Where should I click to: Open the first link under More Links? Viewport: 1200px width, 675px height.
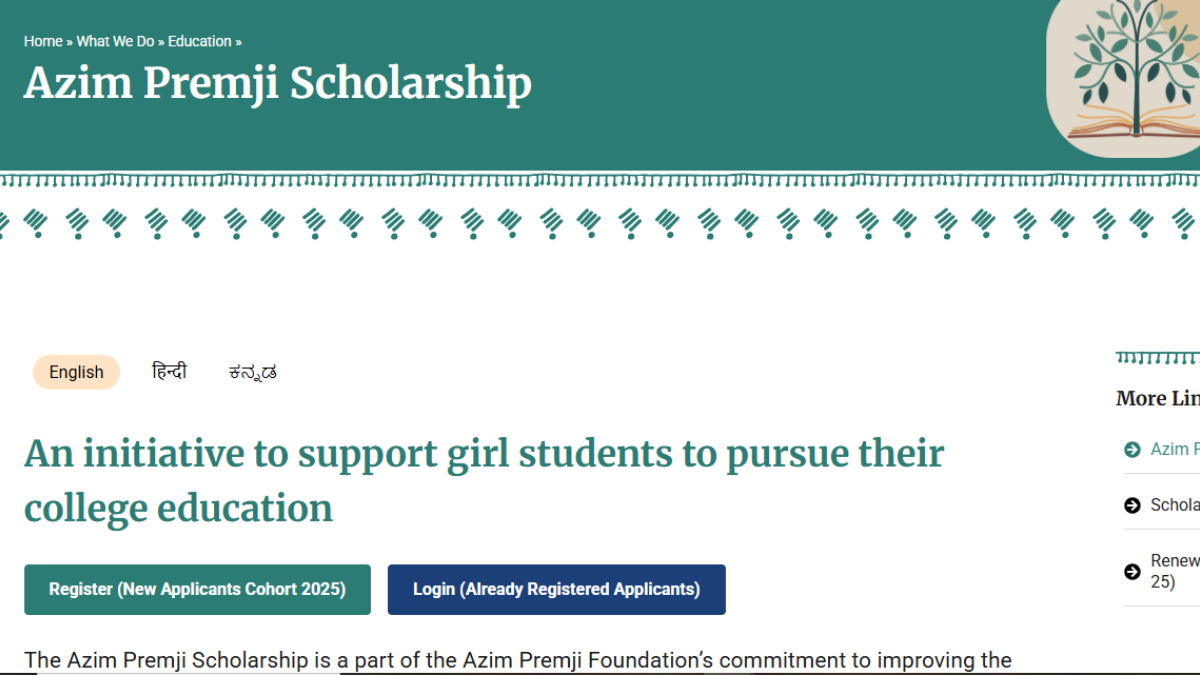tap(1175, 449)
